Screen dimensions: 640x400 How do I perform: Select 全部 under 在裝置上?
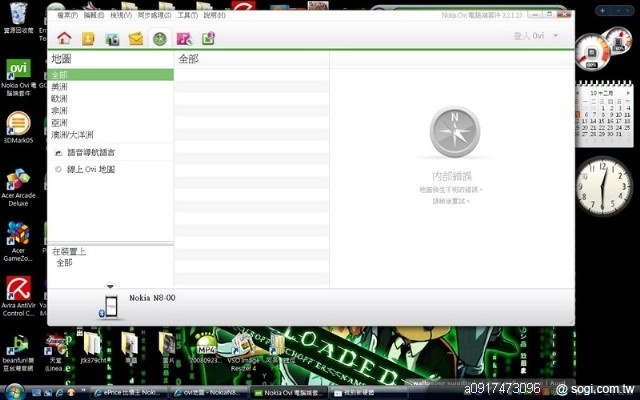[64, 263]
